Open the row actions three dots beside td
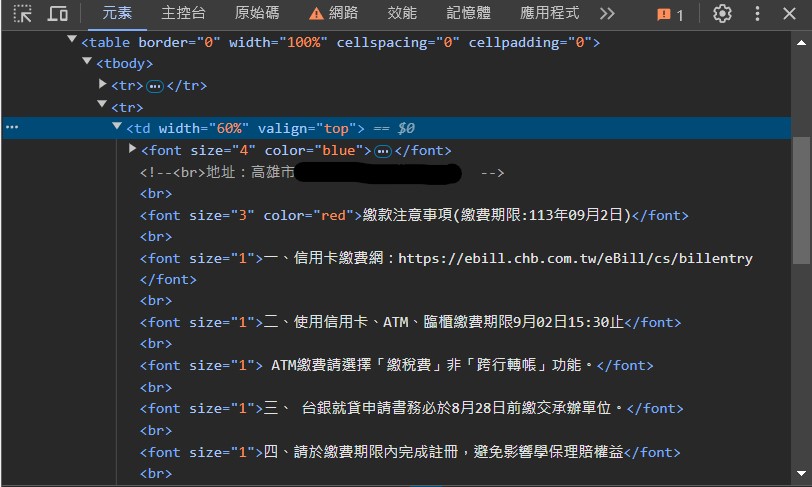Screen dimensions: 812x487 pos(12,127)
